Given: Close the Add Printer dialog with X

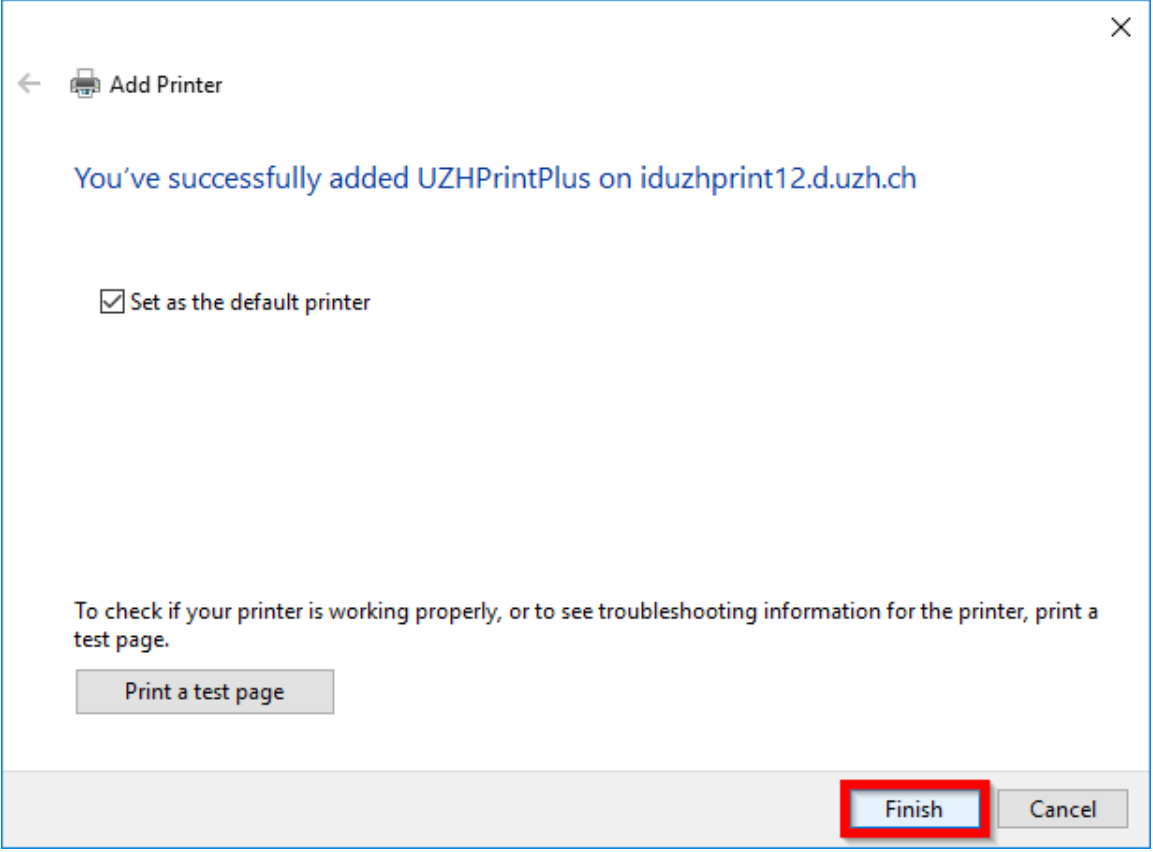Looking at the screenshot, I should pyautogui.click(x=1121, y=28).
